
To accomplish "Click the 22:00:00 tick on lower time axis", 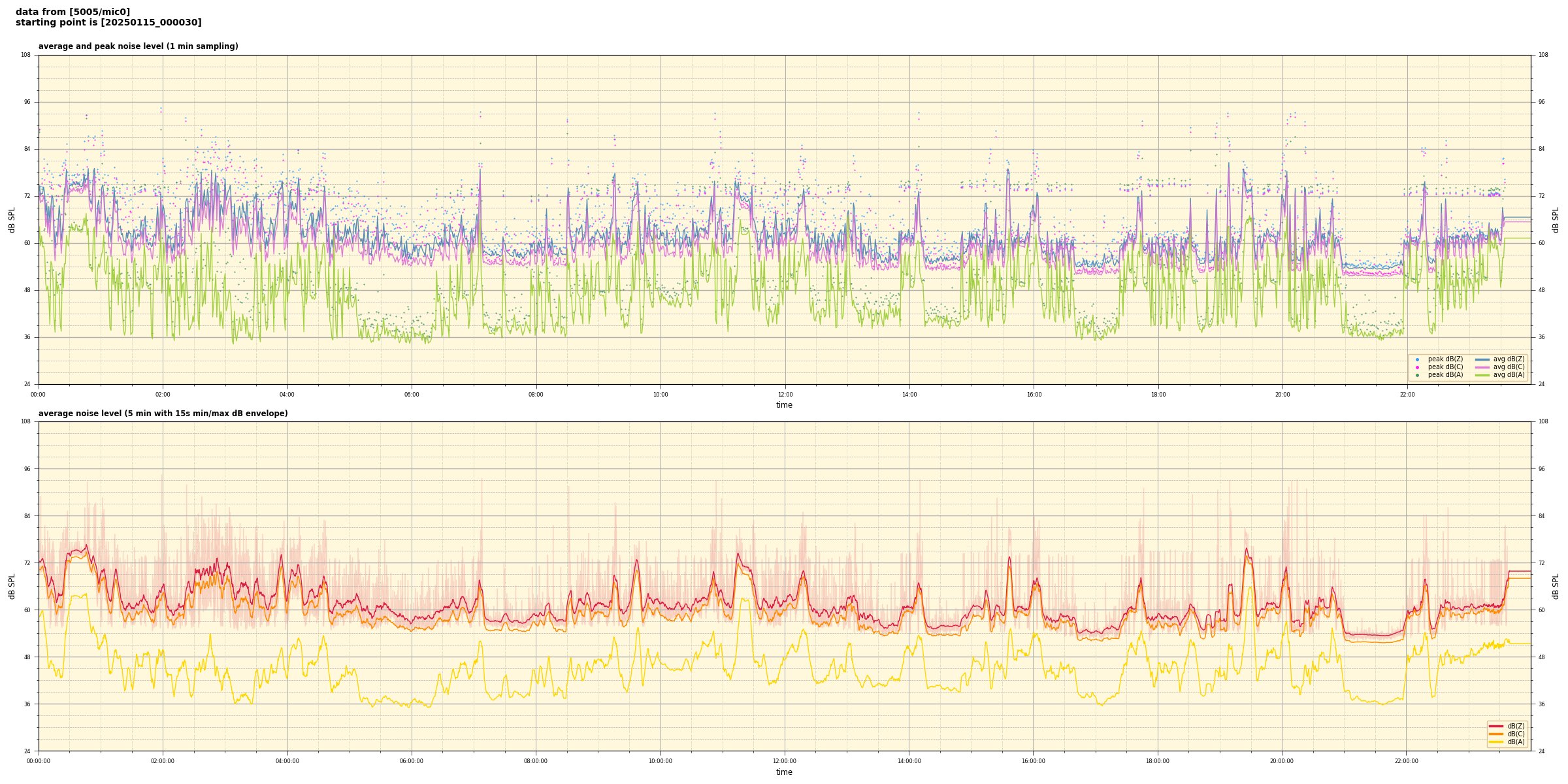I will (1407, 761).
